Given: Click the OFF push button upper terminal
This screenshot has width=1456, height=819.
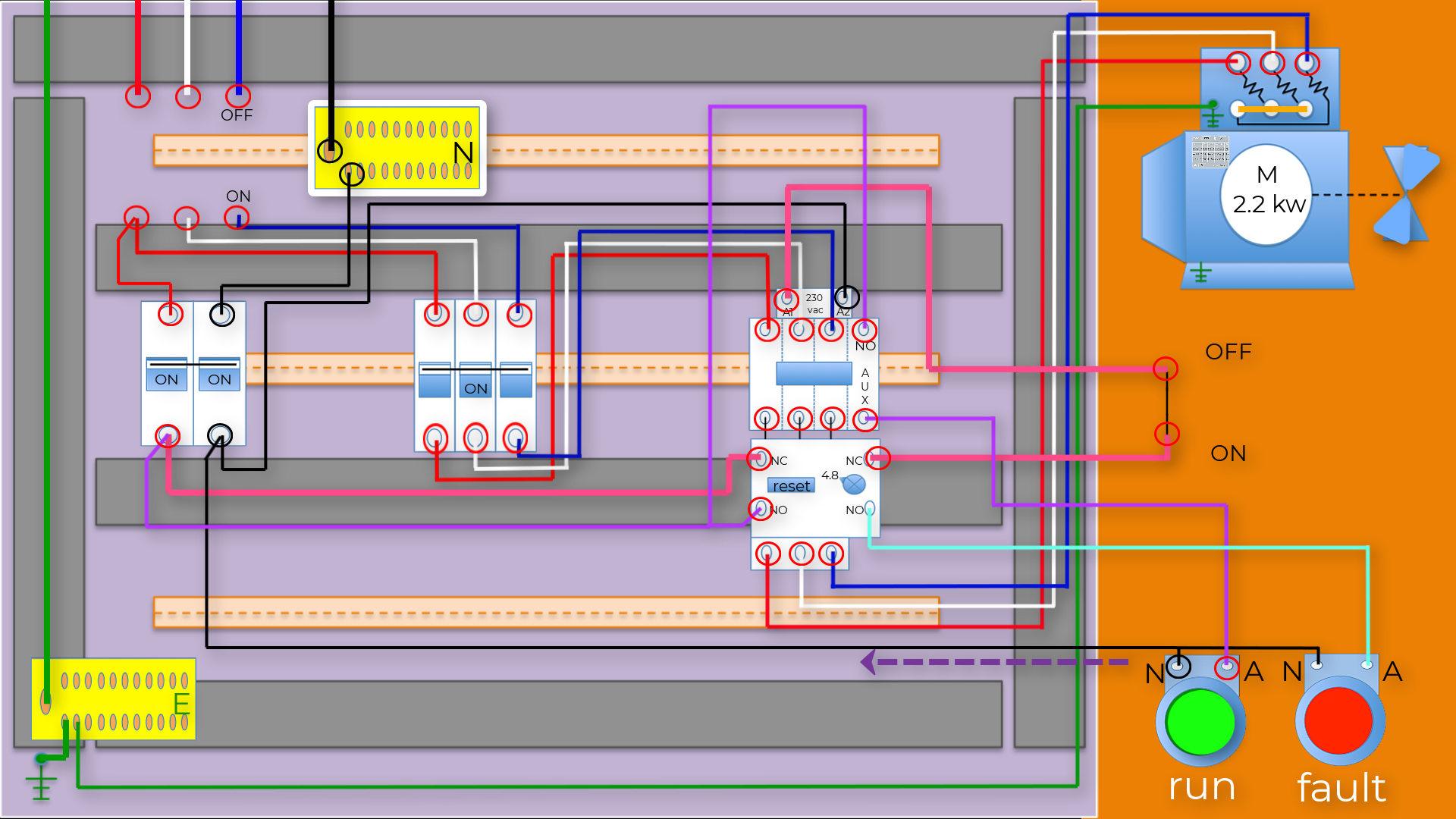Looking at the screenshot, I should click(1166, 369).
